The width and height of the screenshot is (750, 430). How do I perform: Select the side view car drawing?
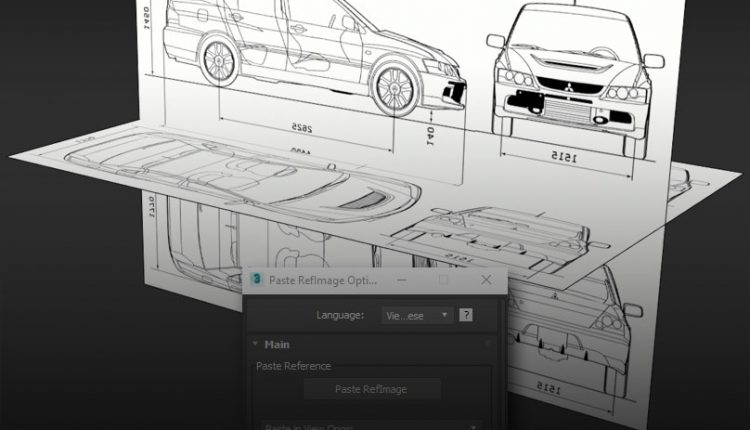click(x=310, y=50)
